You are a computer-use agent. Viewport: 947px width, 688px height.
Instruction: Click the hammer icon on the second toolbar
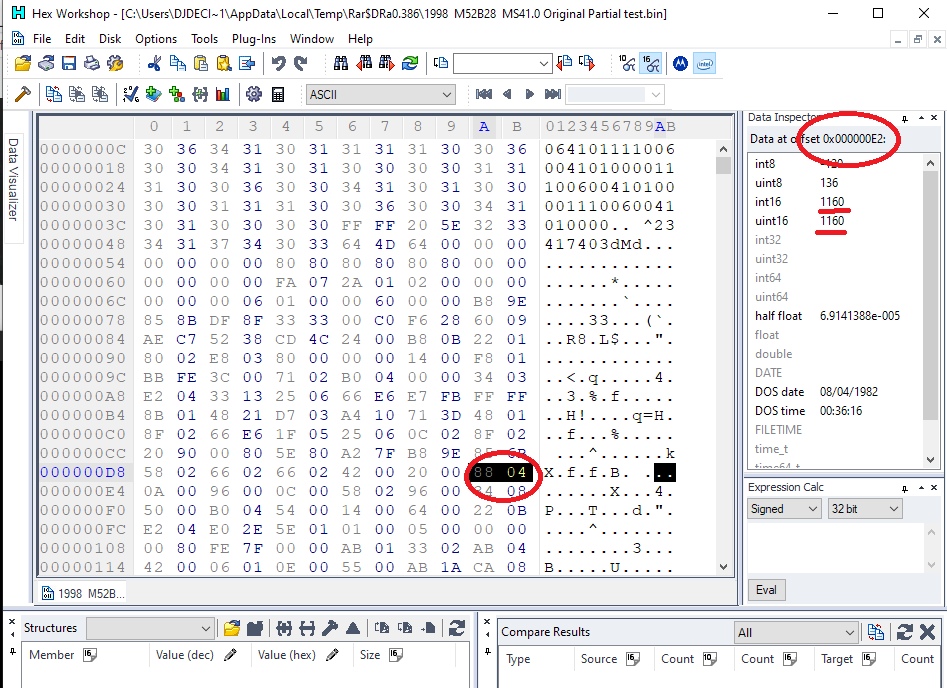23,94
